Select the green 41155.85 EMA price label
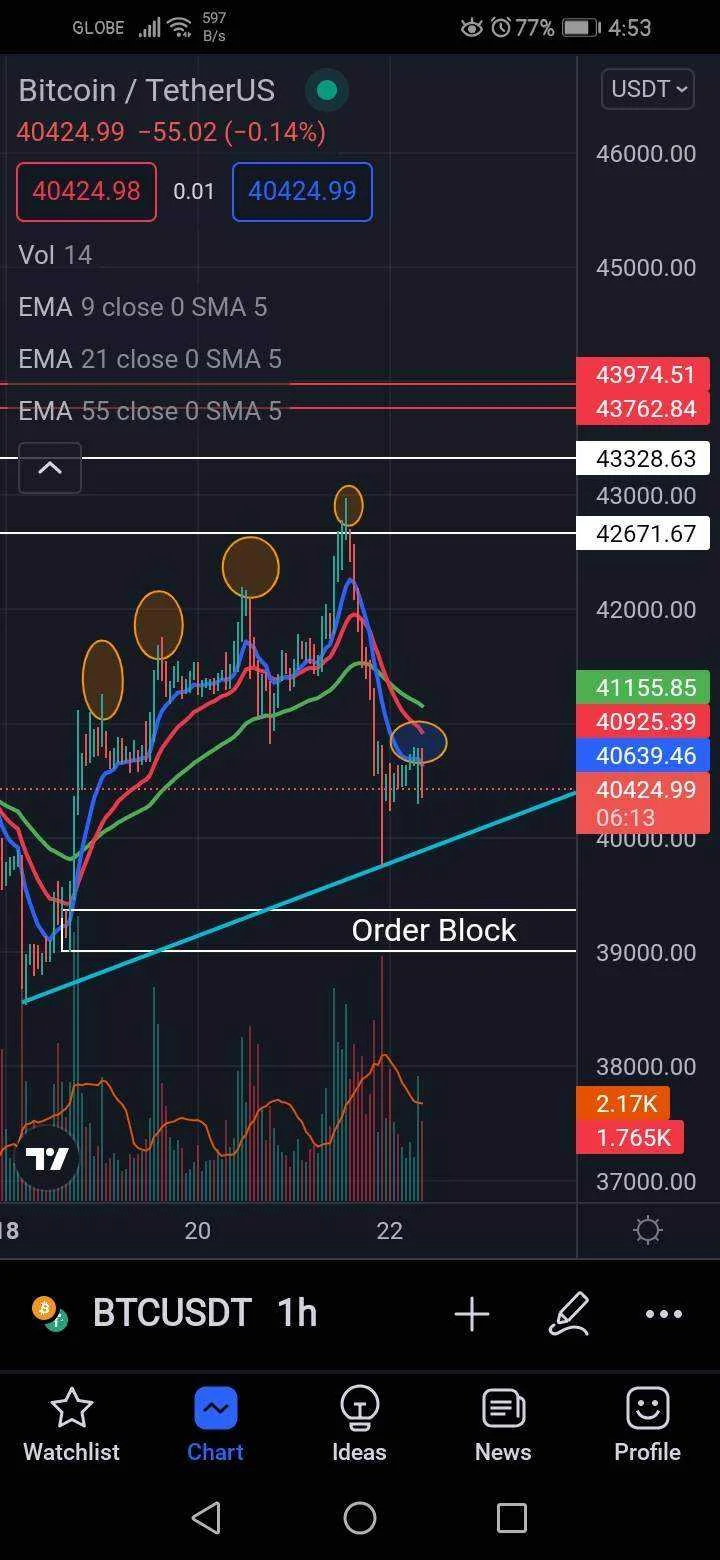This screenshot has height=1560, width=720. pos(643,688)
